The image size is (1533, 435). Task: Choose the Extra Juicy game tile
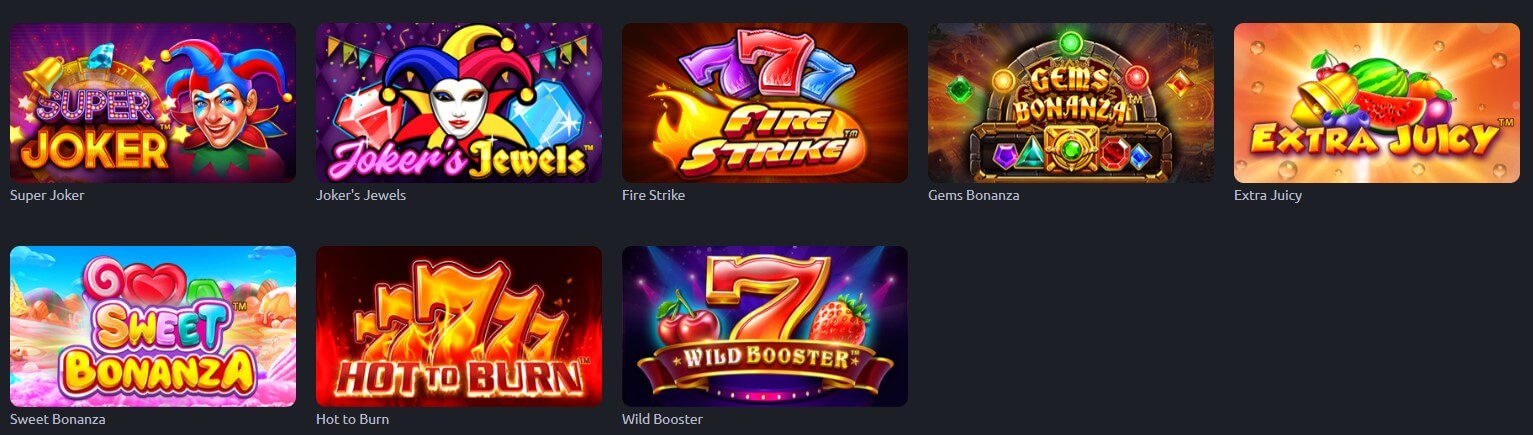tap(1377, 103)
